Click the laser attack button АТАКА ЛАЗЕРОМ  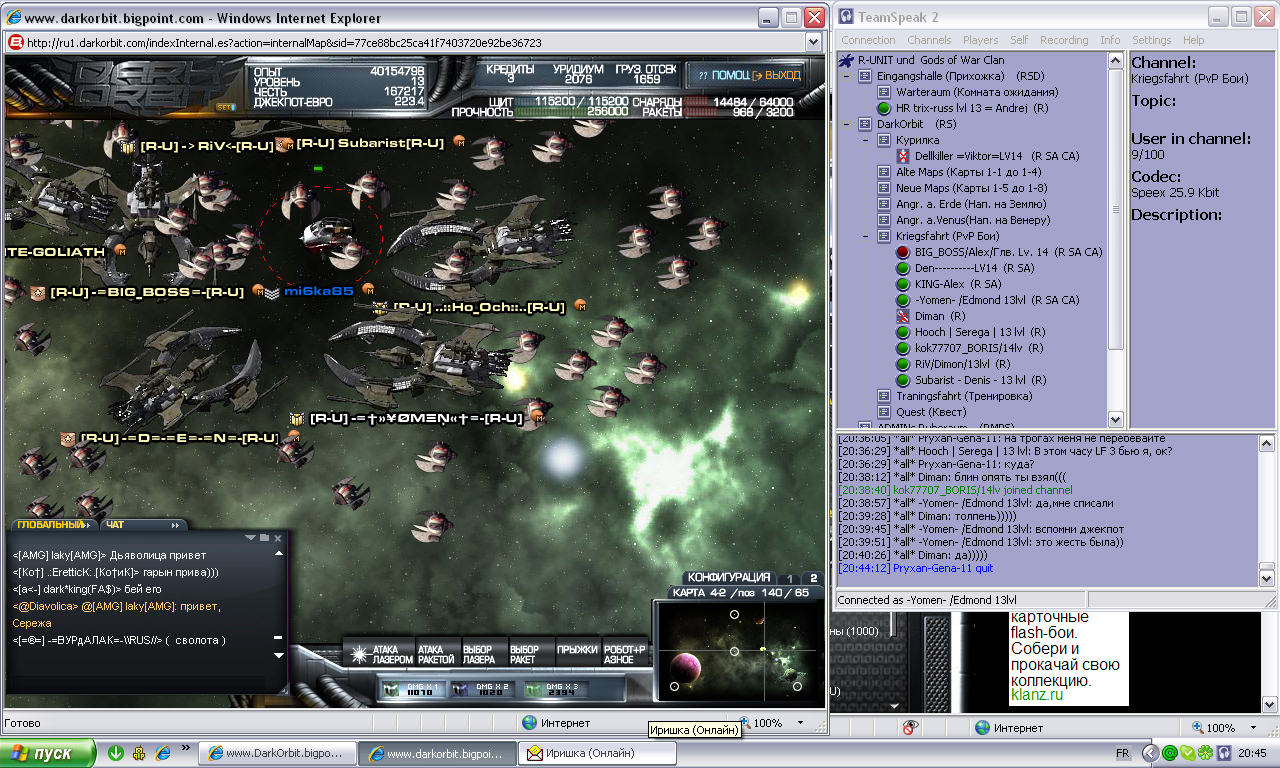381,655
